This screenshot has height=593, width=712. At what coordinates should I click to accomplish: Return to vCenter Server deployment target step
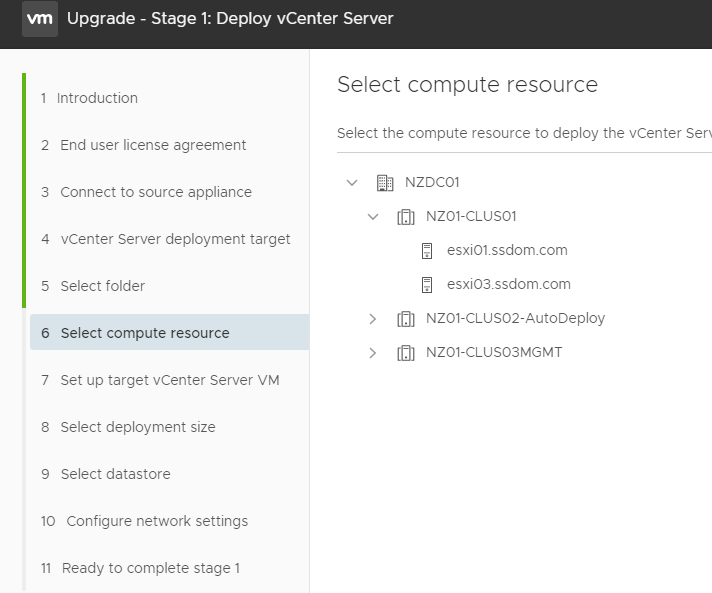(x=166, y=239)
